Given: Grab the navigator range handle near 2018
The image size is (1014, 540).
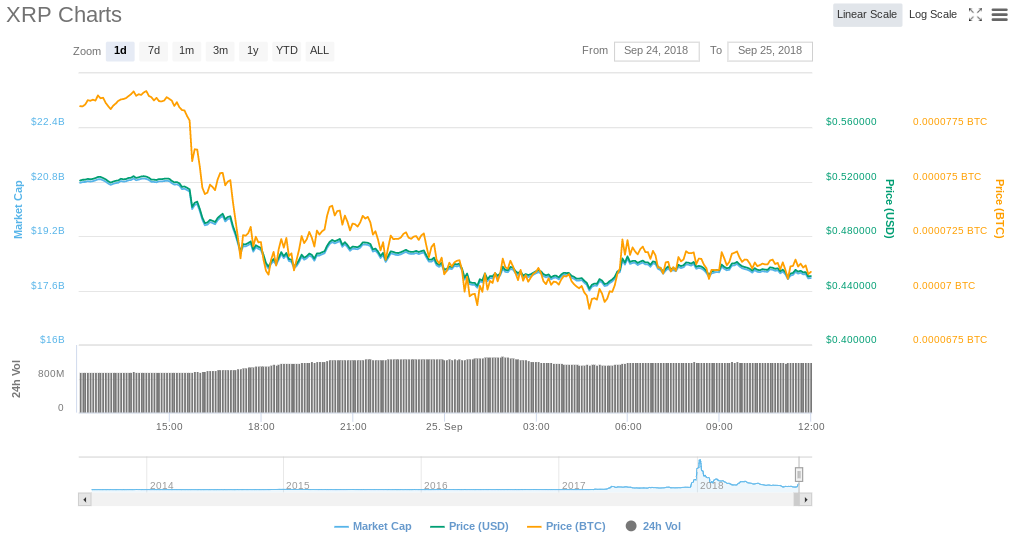Looking at the screenshot, I should pyautogui.click(x=799, y=475).
